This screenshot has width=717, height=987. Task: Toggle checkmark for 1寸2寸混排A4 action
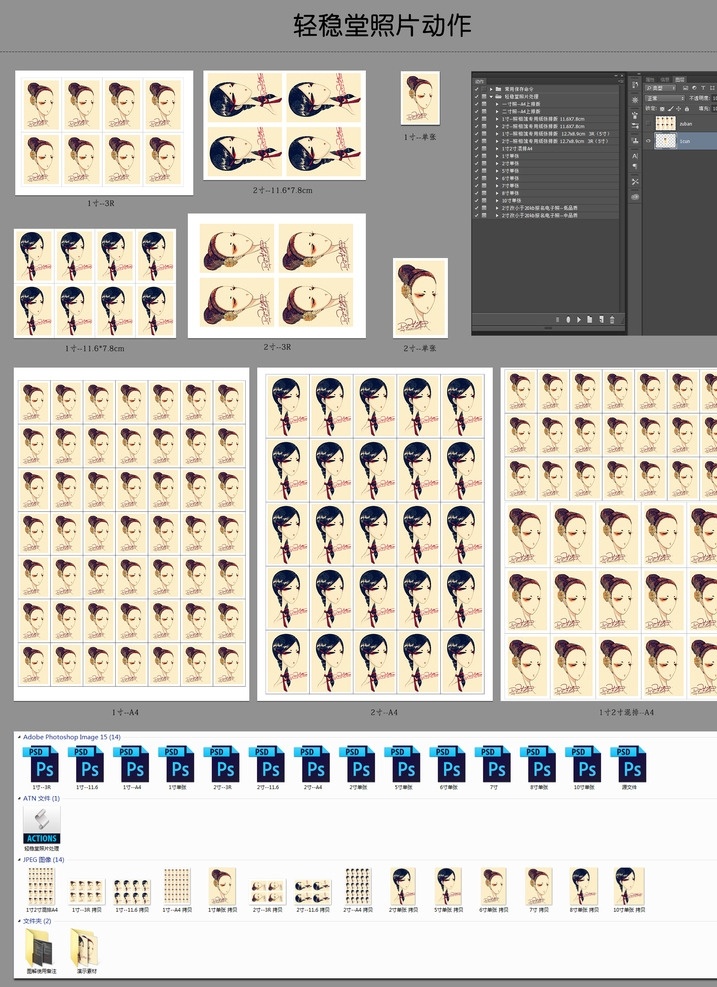coord(477,149)
